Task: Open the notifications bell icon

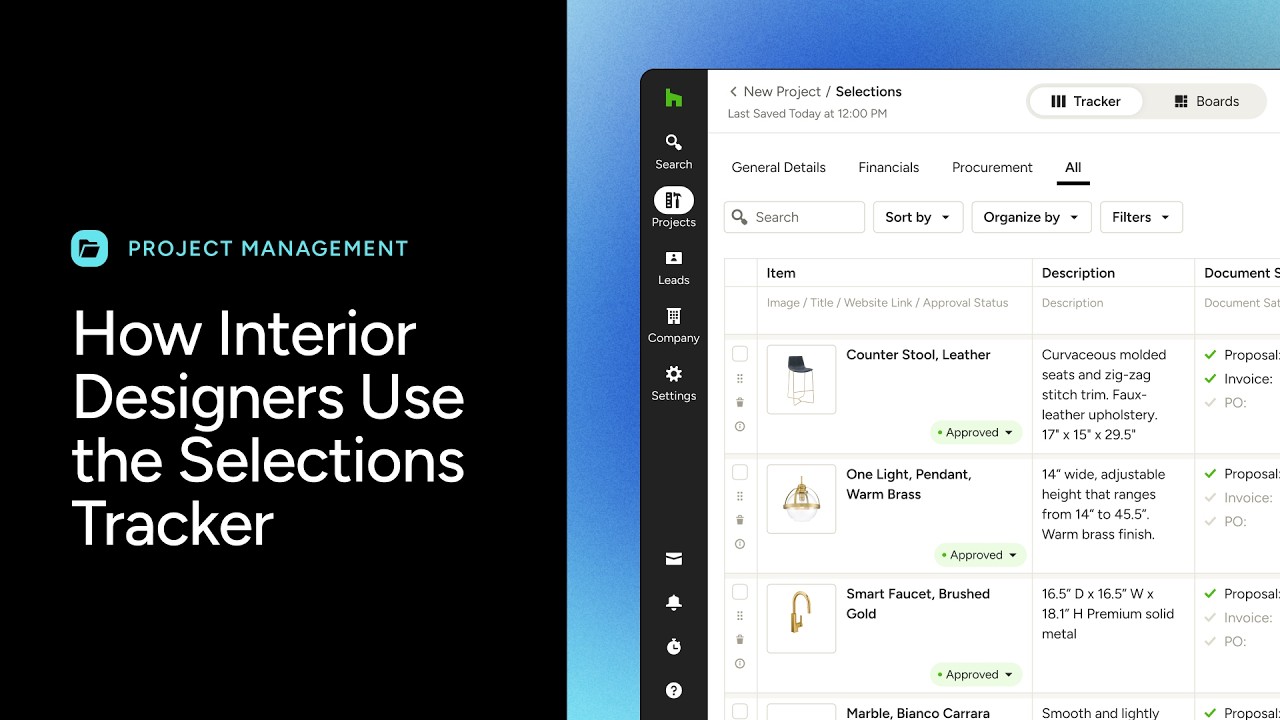Action: [x=674, y=602]
